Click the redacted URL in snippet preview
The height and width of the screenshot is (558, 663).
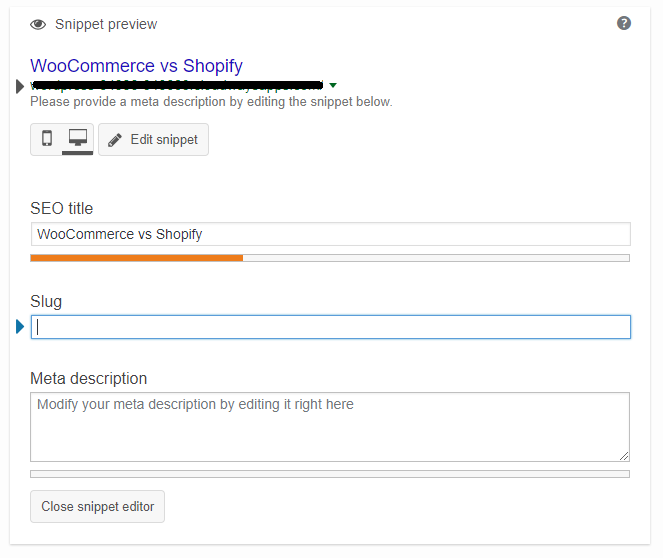(x=177, y=85)
